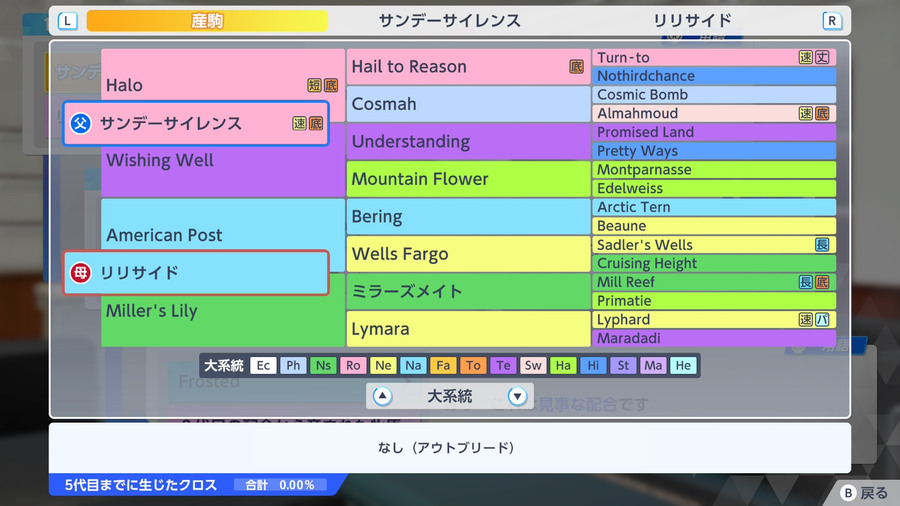Click the To lineage color swatch
The image size is (900, 506).
(473, 365)
